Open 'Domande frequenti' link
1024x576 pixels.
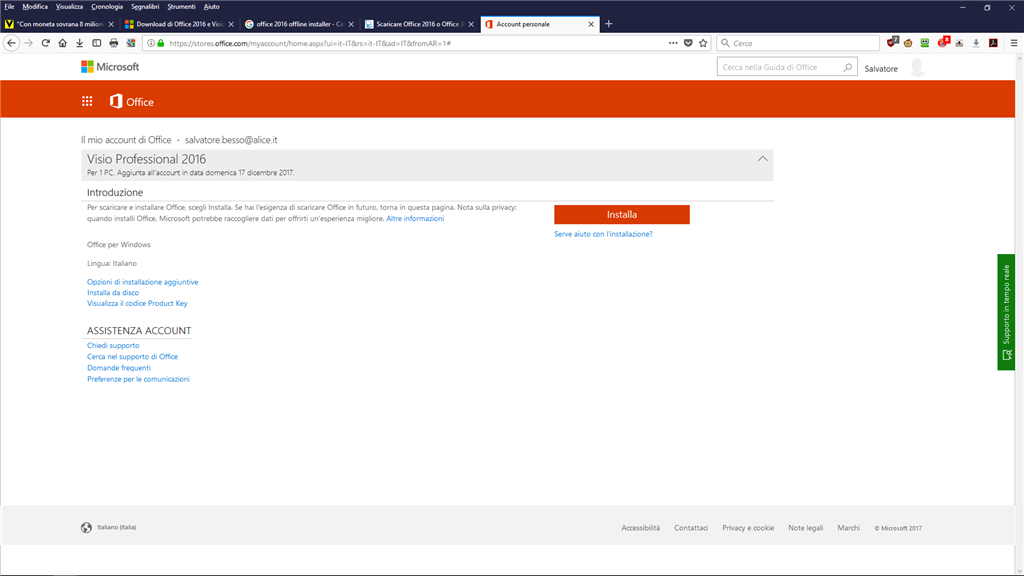(x=119, y=368)
